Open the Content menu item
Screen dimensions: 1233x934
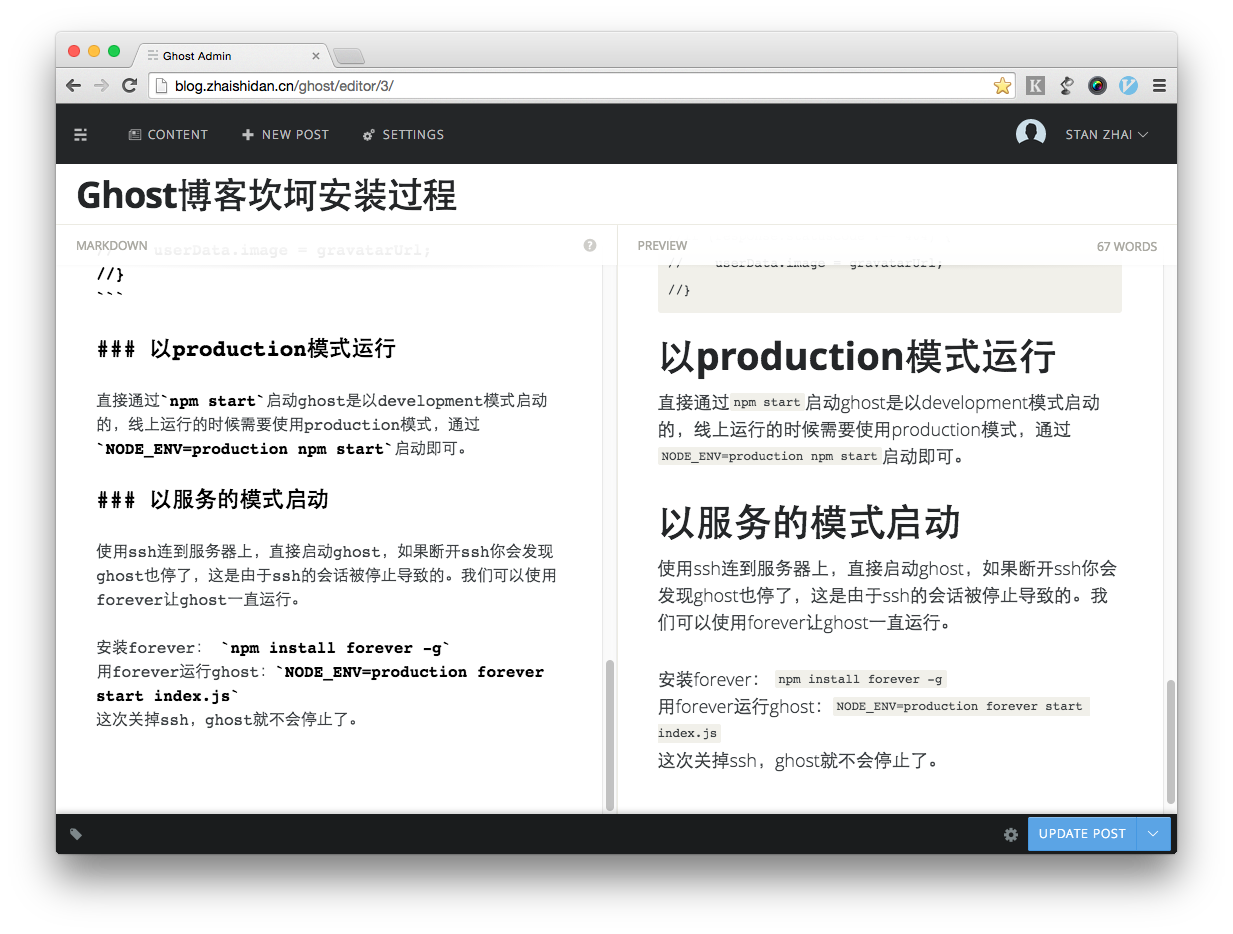[x=168, y=135]
